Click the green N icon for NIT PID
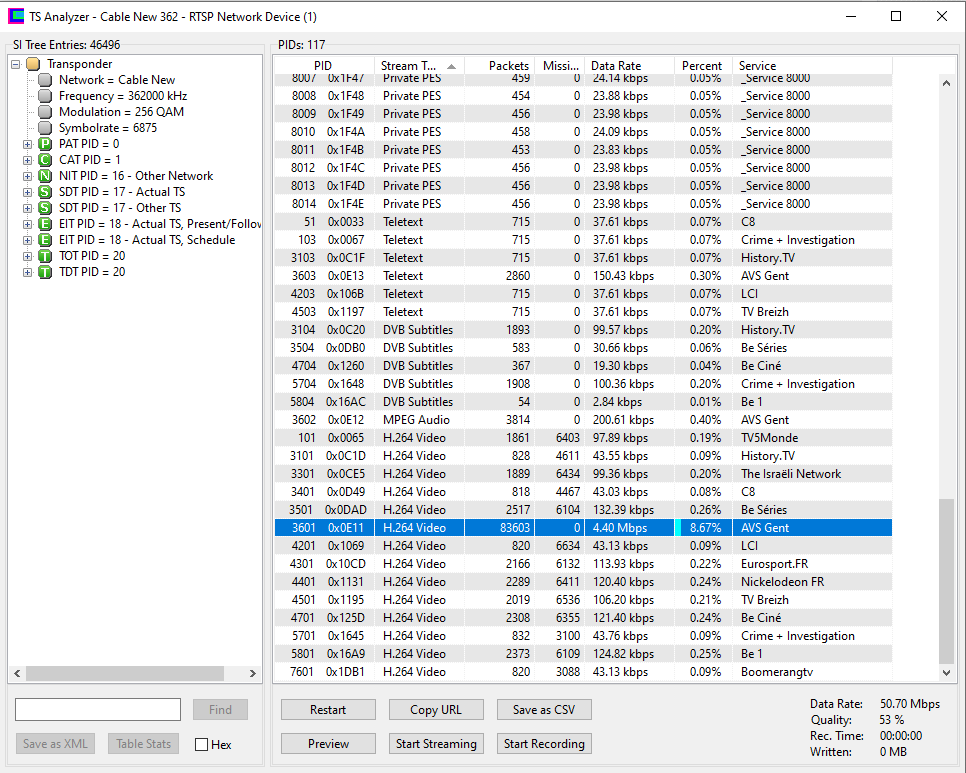 [x=45, y=176]
